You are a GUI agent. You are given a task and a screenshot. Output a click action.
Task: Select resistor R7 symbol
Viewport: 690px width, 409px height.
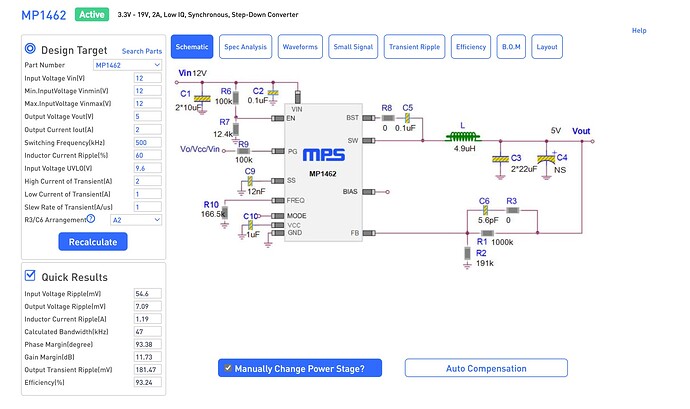coord(236,129)
